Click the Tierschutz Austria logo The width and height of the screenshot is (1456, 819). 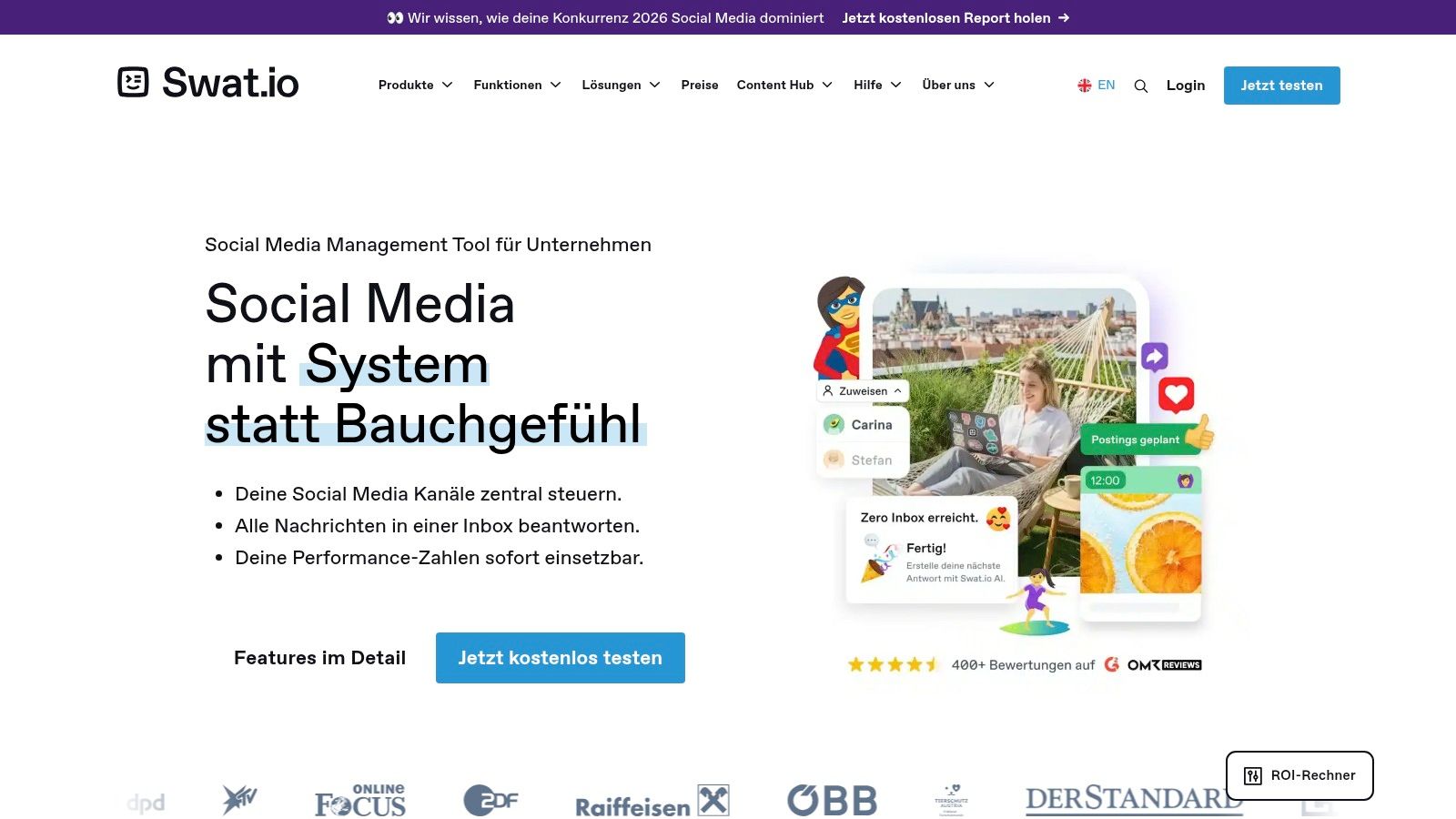pos(951,800)
